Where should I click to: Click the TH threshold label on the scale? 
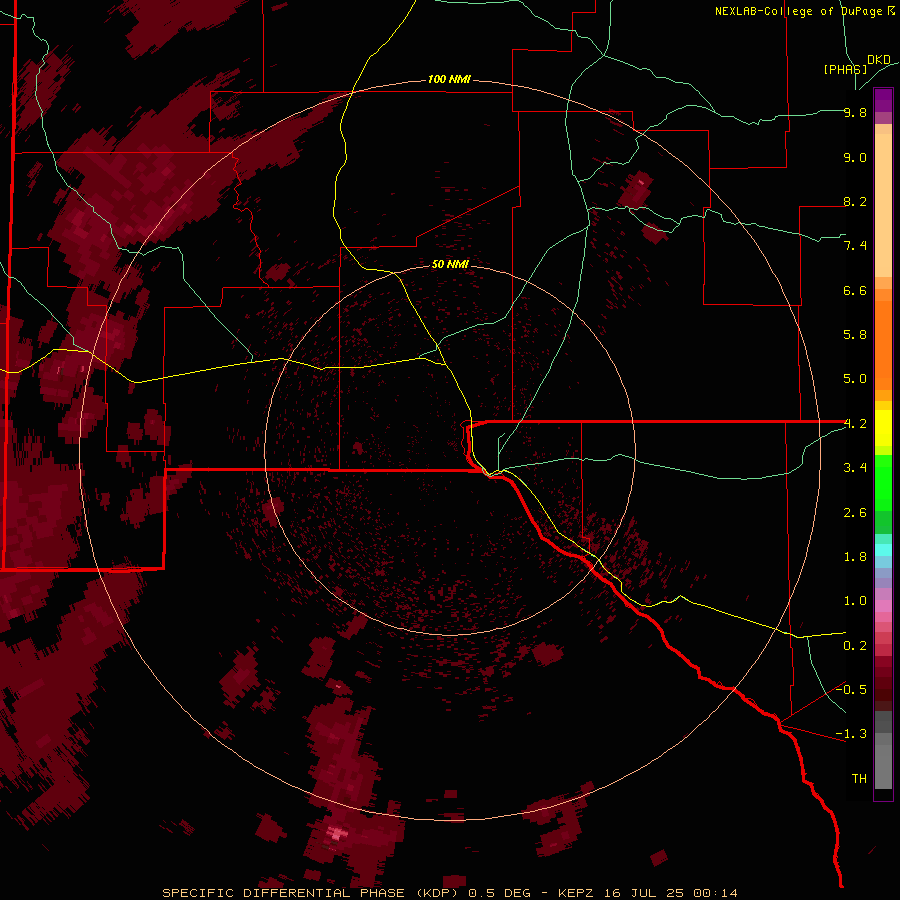[x=859, y=779]
